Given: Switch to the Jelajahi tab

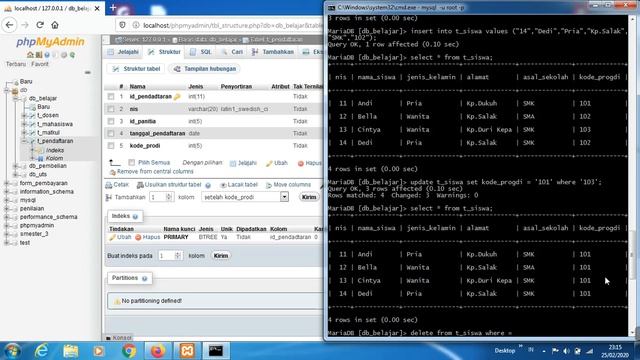Looking at the screenshot, I should click(123, 52).
